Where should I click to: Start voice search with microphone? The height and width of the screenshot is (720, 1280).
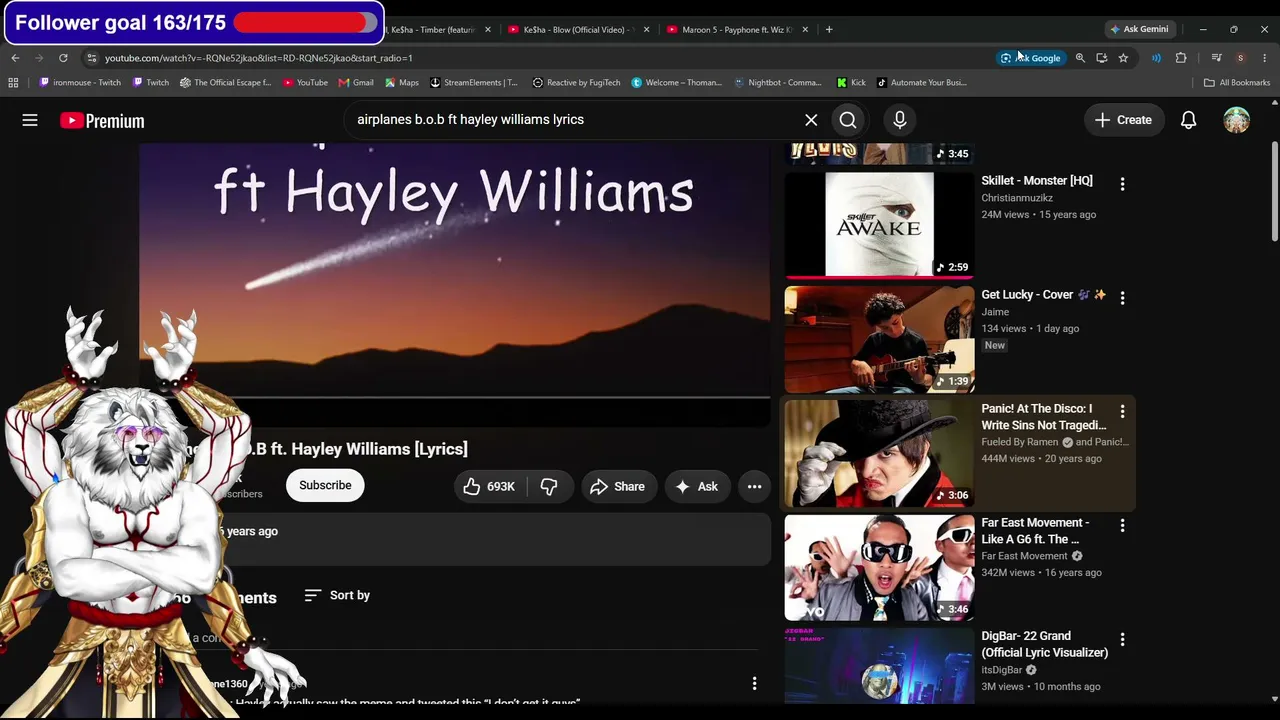900,120
